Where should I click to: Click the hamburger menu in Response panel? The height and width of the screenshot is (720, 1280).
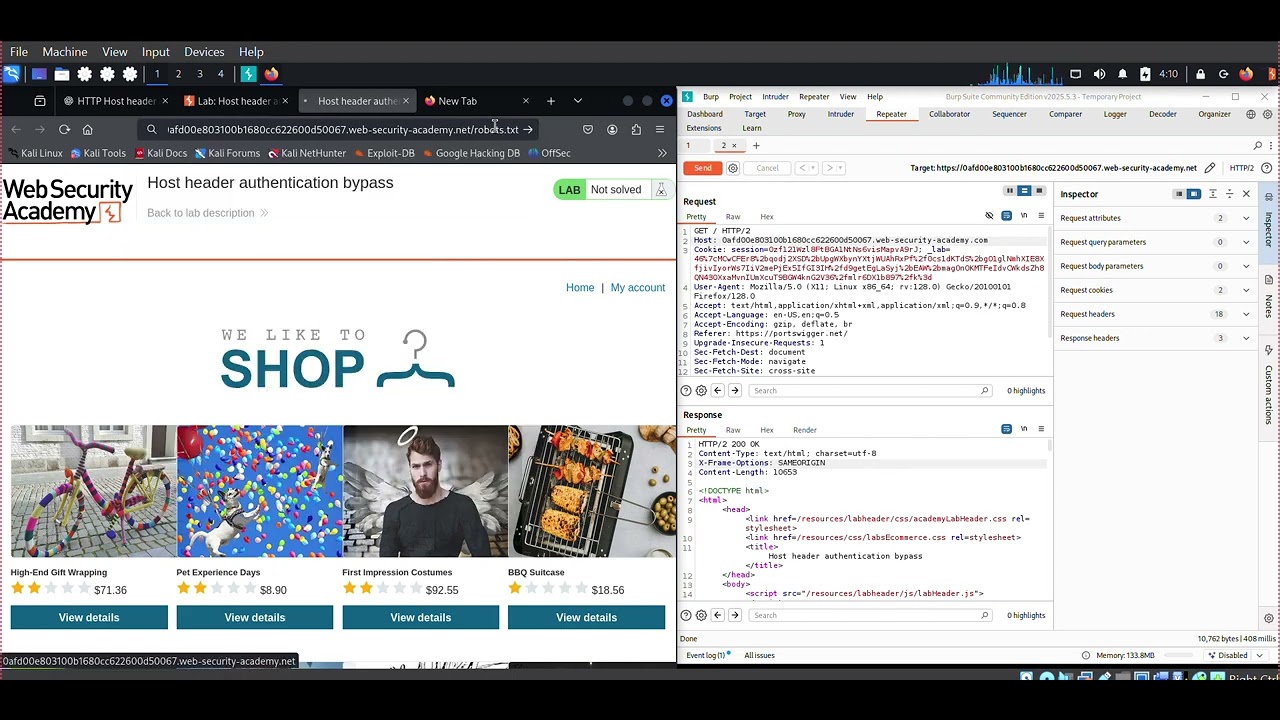tap(1041, 429)
